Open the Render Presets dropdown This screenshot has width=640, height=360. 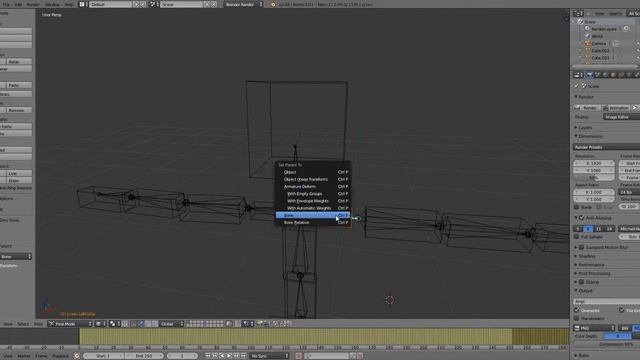(x=607, y=147)
